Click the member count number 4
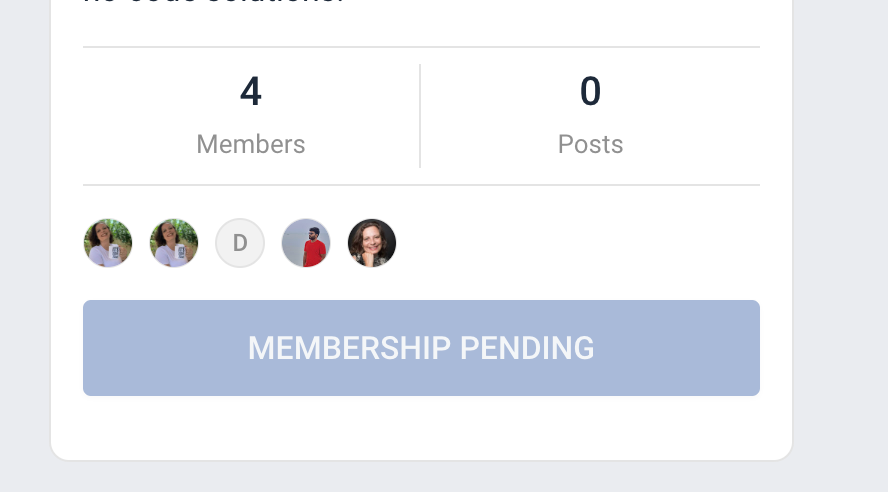 251,91
